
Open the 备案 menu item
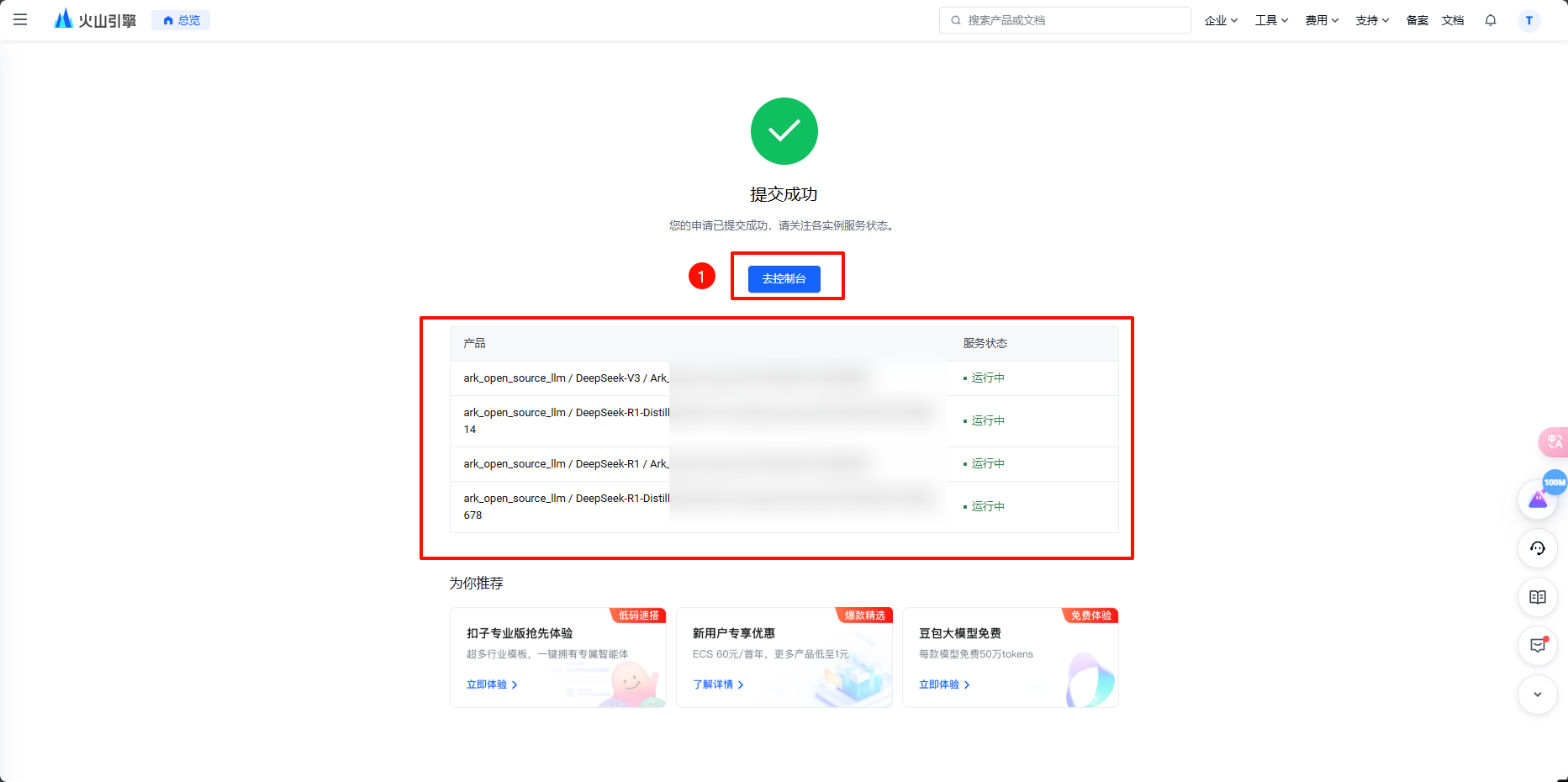coord(1418,20)
